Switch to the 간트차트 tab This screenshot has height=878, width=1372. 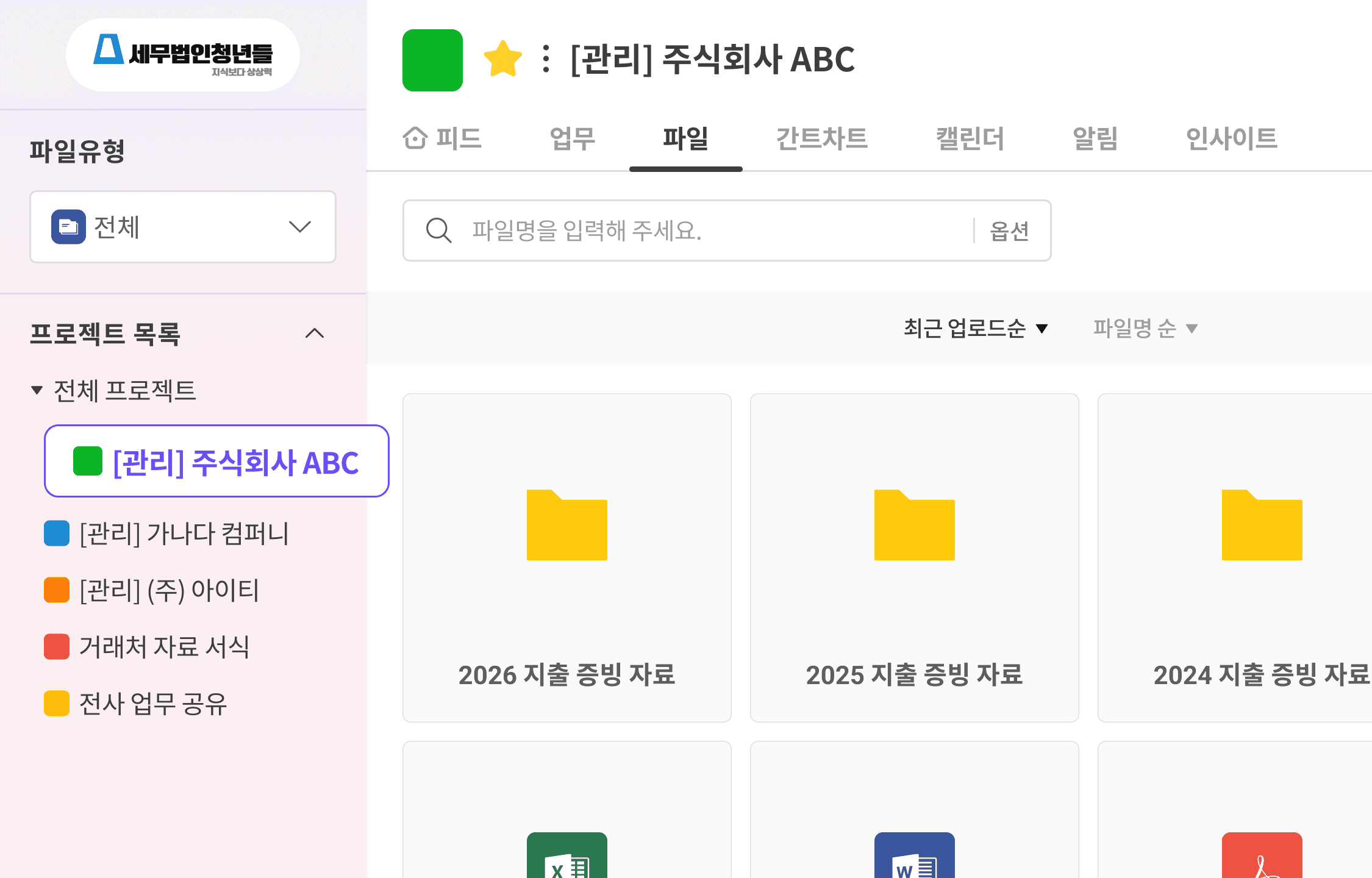[x=821, y=138]
